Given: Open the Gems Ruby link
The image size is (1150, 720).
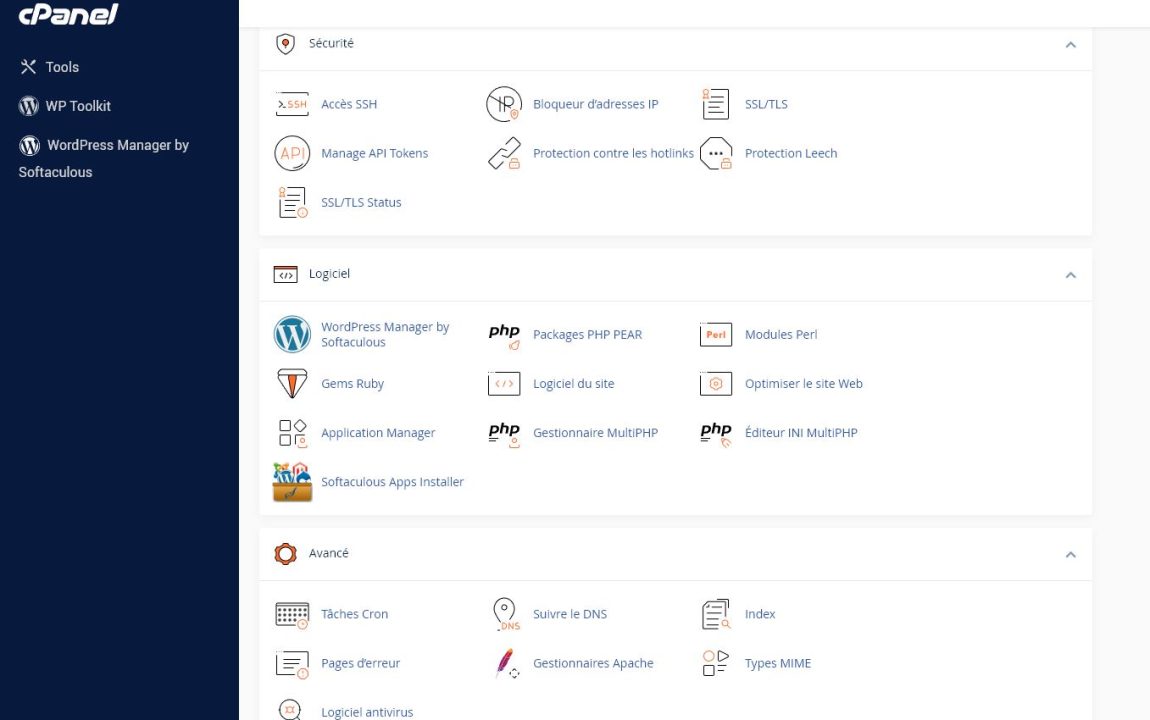Looking at the screenshot, I should coord(353,383).
